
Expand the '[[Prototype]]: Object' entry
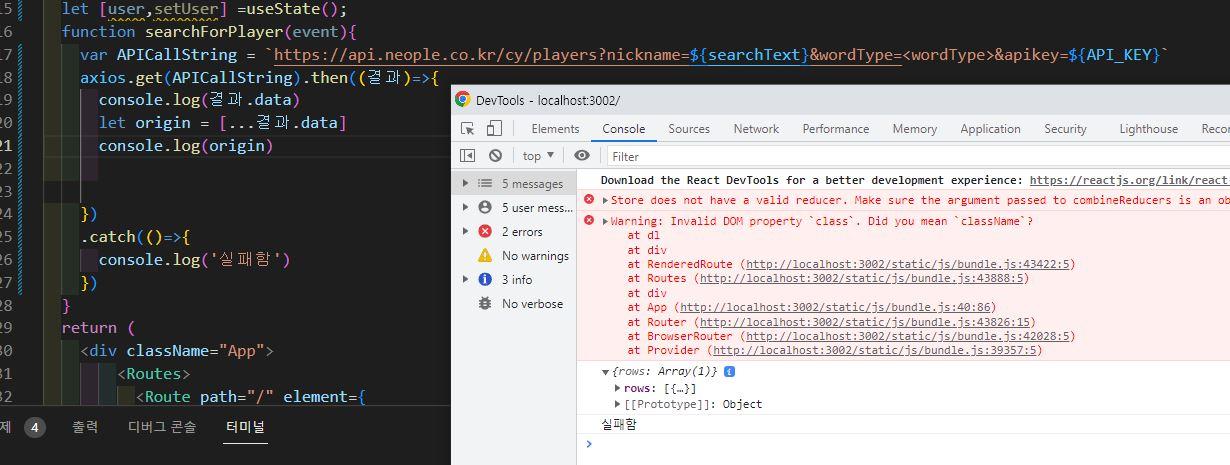pyautogui.click(x=618, y=404)
